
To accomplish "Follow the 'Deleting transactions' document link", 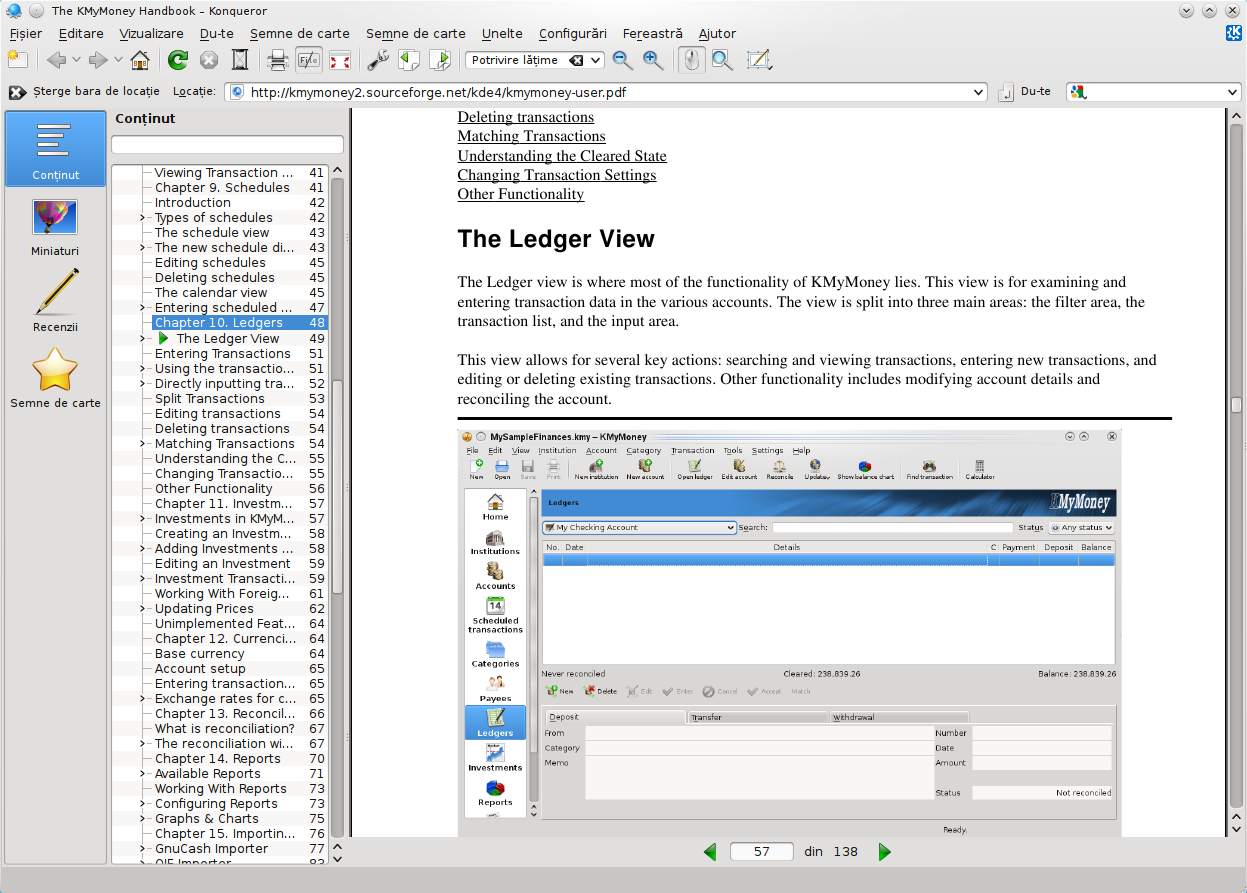I will point(526,117).
